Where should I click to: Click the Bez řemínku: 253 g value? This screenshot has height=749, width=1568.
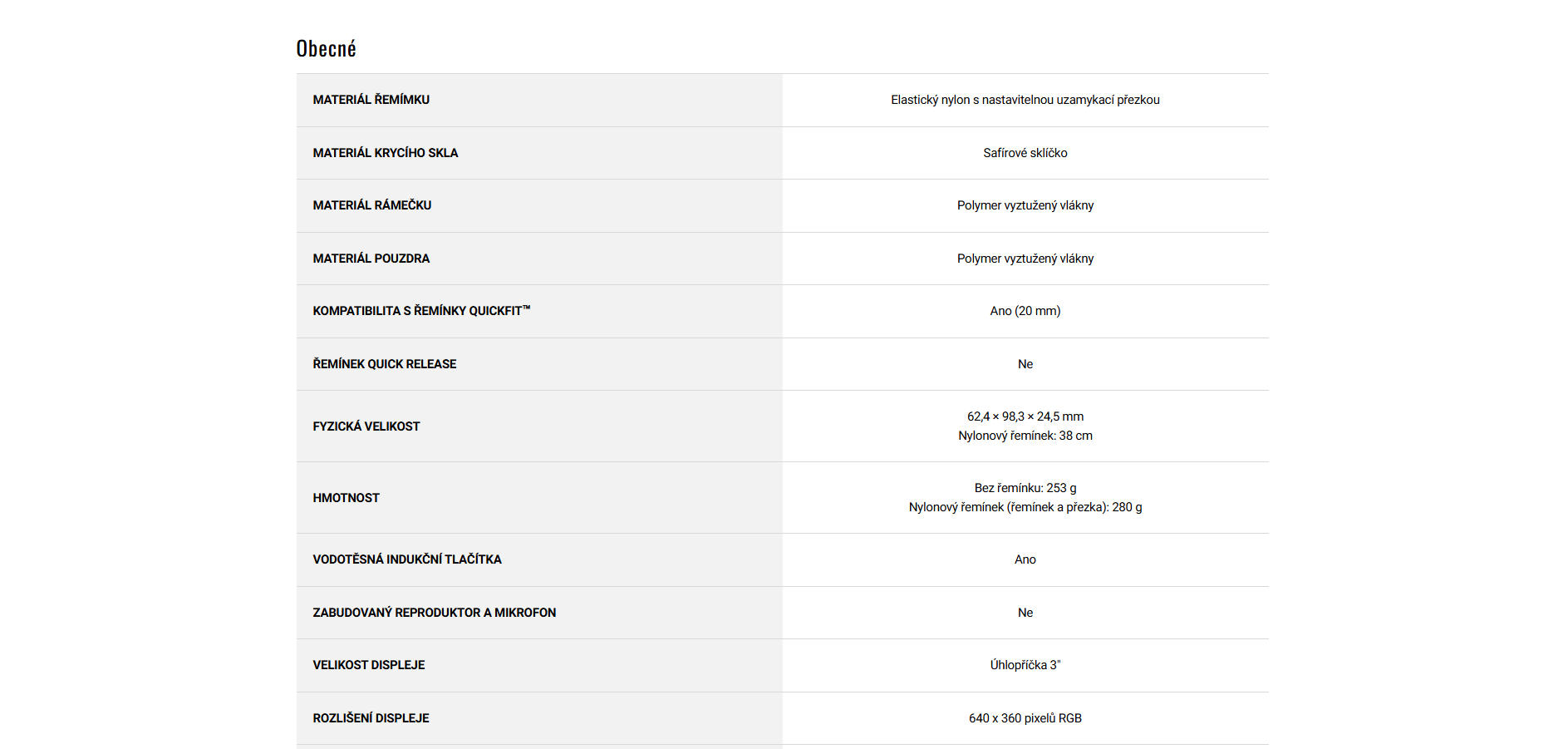pos(1025,488)
